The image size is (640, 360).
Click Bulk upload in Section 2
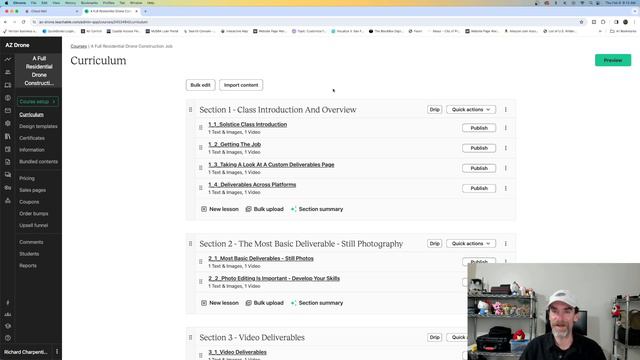click(x=264, y=303)
